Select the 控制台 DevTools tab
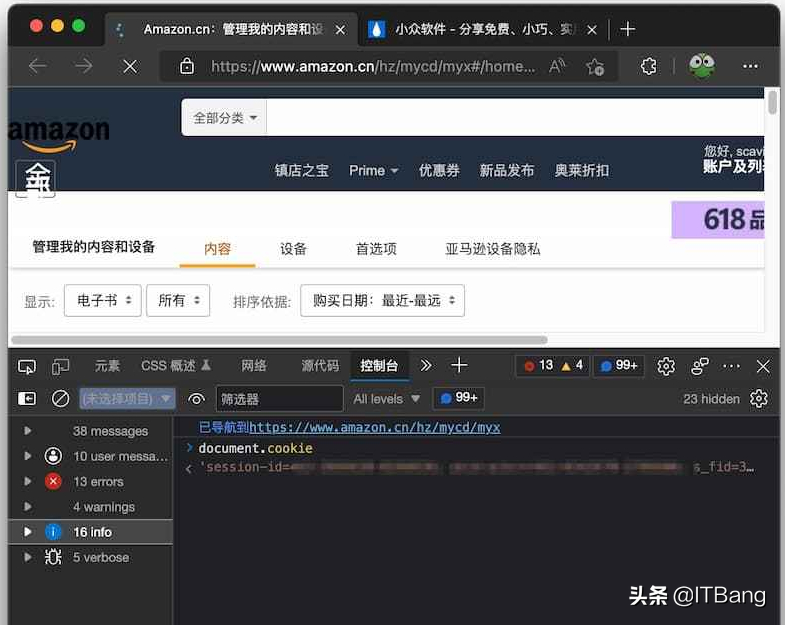The width and height of the screenshot is (785, 625). coord(379,366)
